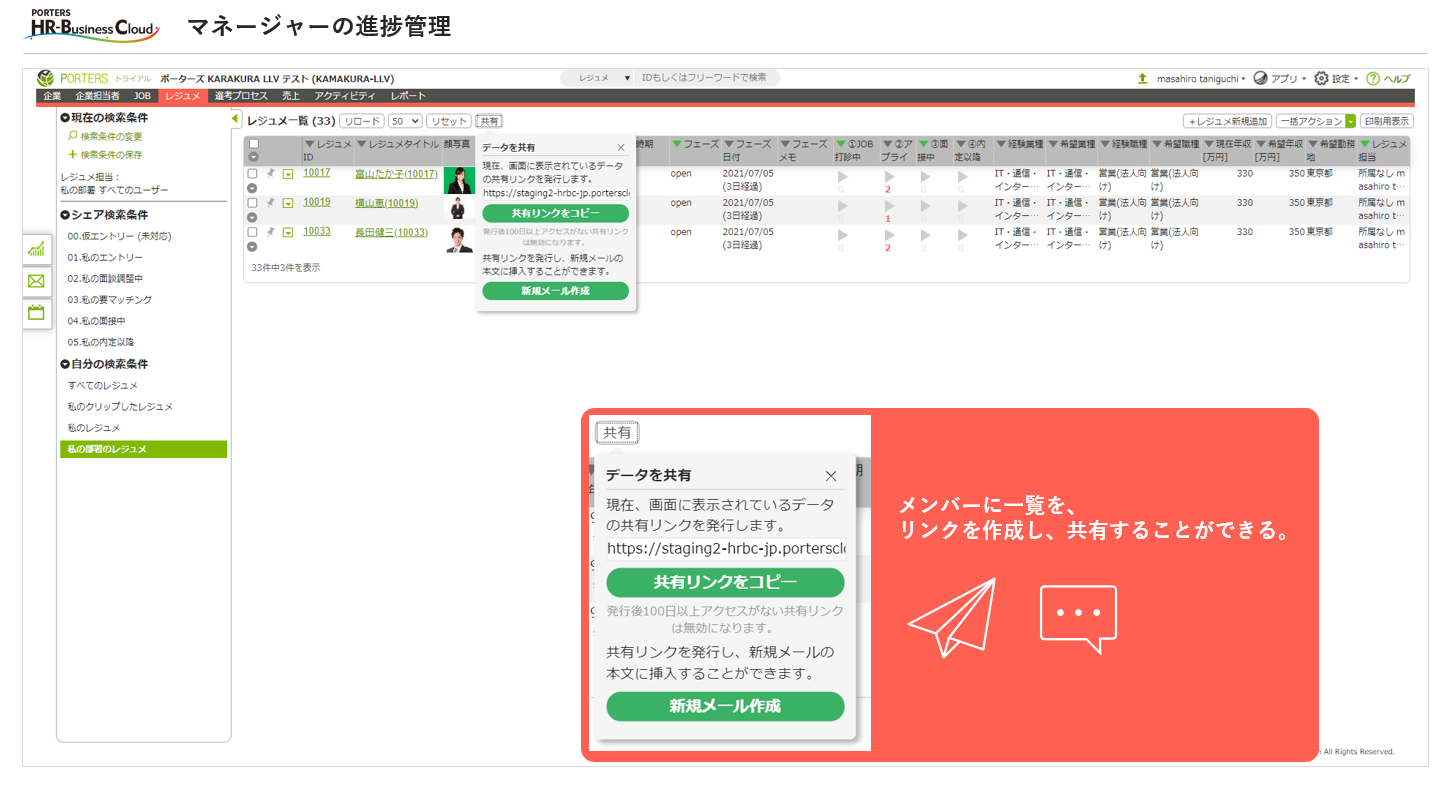
Task: Open the ヘルプ question mark icon
Action: coord(1372,78)
